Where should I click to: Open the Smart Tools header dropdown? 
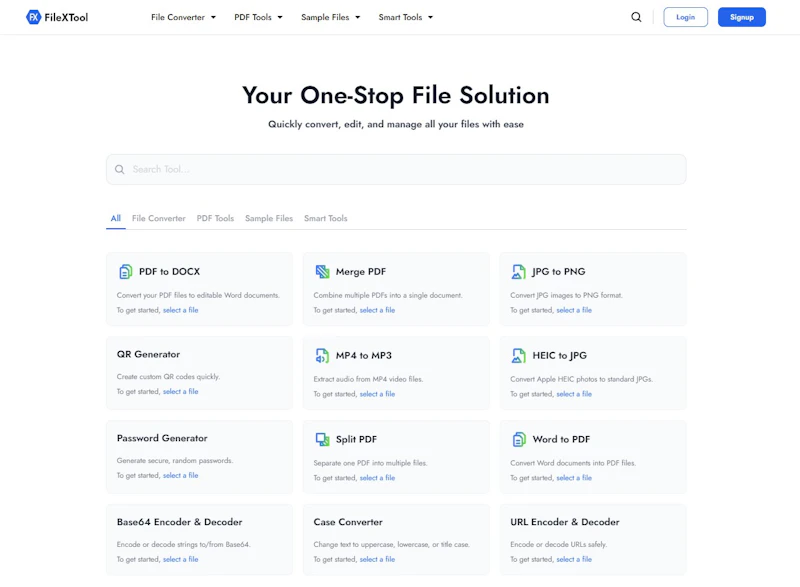406,17
